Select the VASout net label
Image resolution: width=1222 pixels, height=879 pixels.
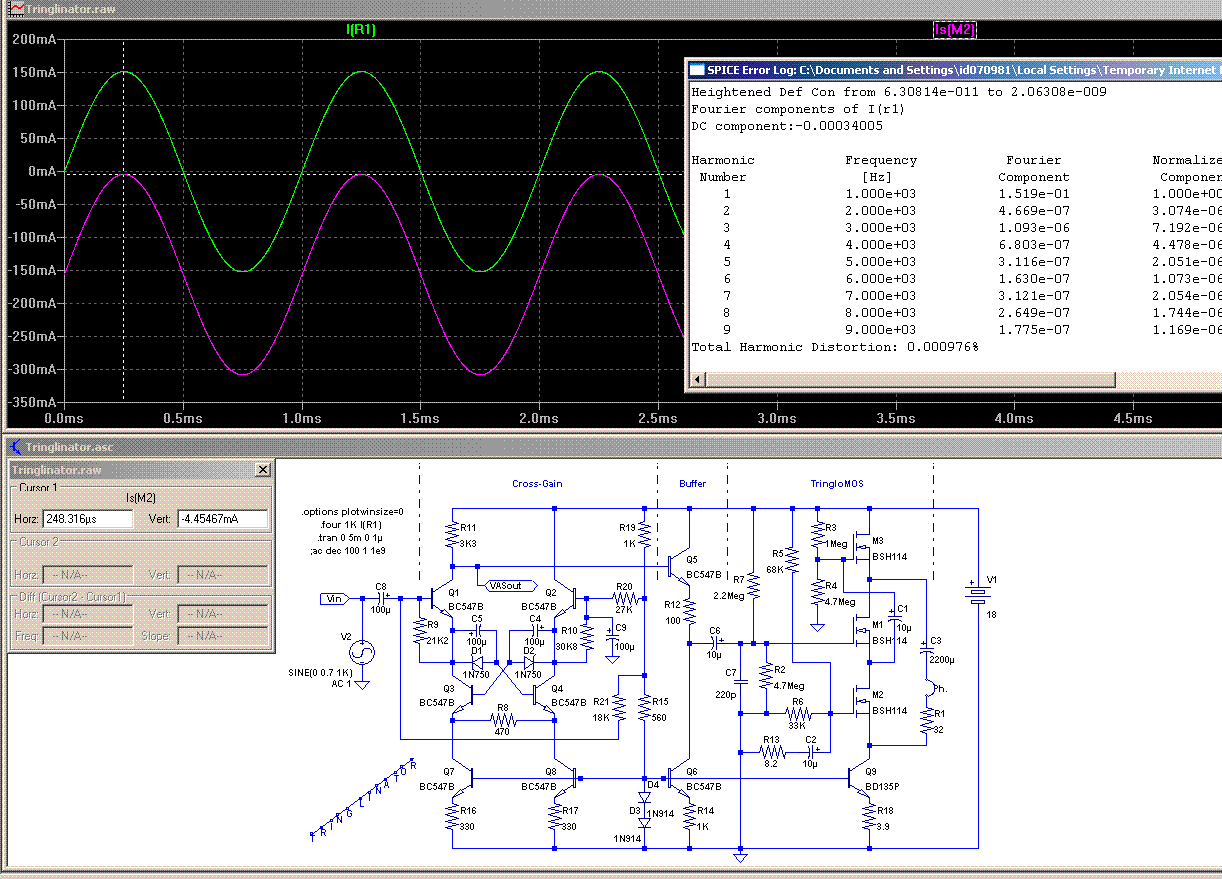point(506,585)
